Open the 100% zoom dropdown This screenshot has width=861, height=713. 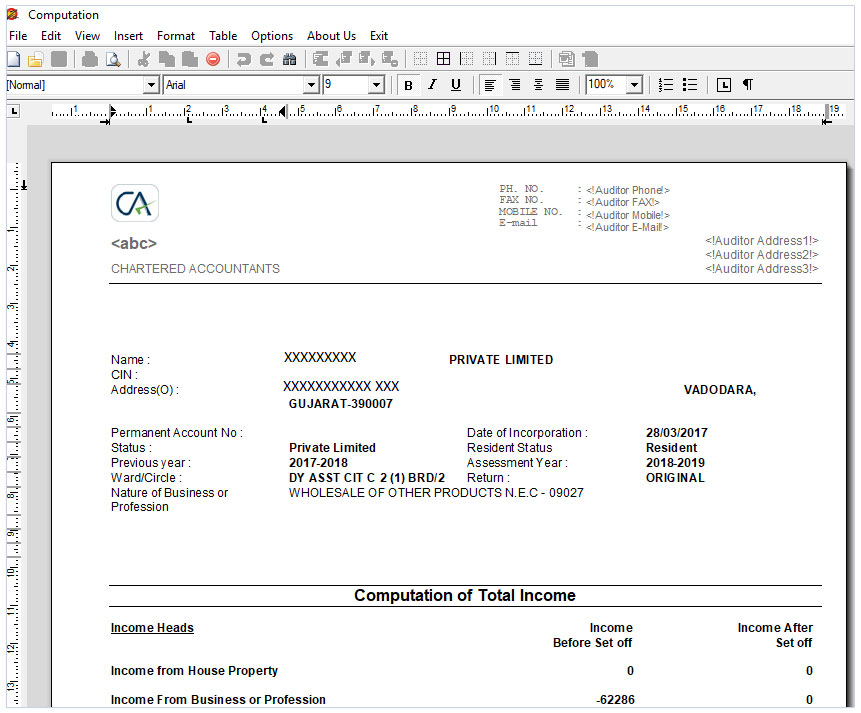coord(635,85)
